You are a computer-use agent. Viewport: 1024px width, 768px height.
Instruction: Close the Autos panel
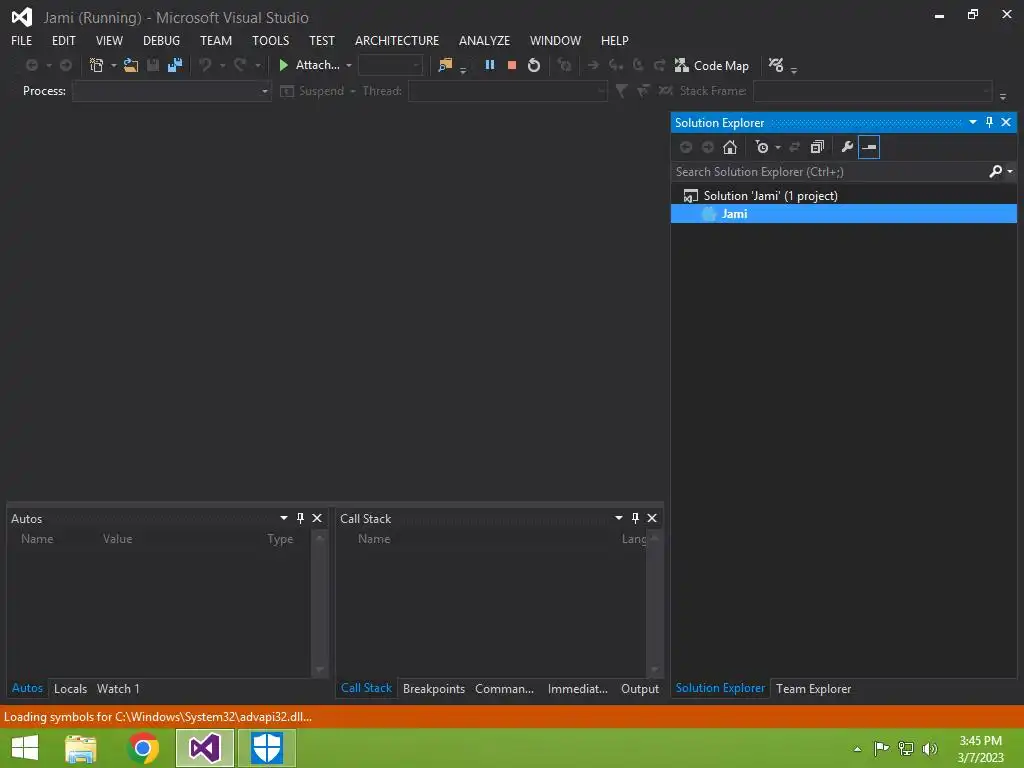click(x=317, y=518)
